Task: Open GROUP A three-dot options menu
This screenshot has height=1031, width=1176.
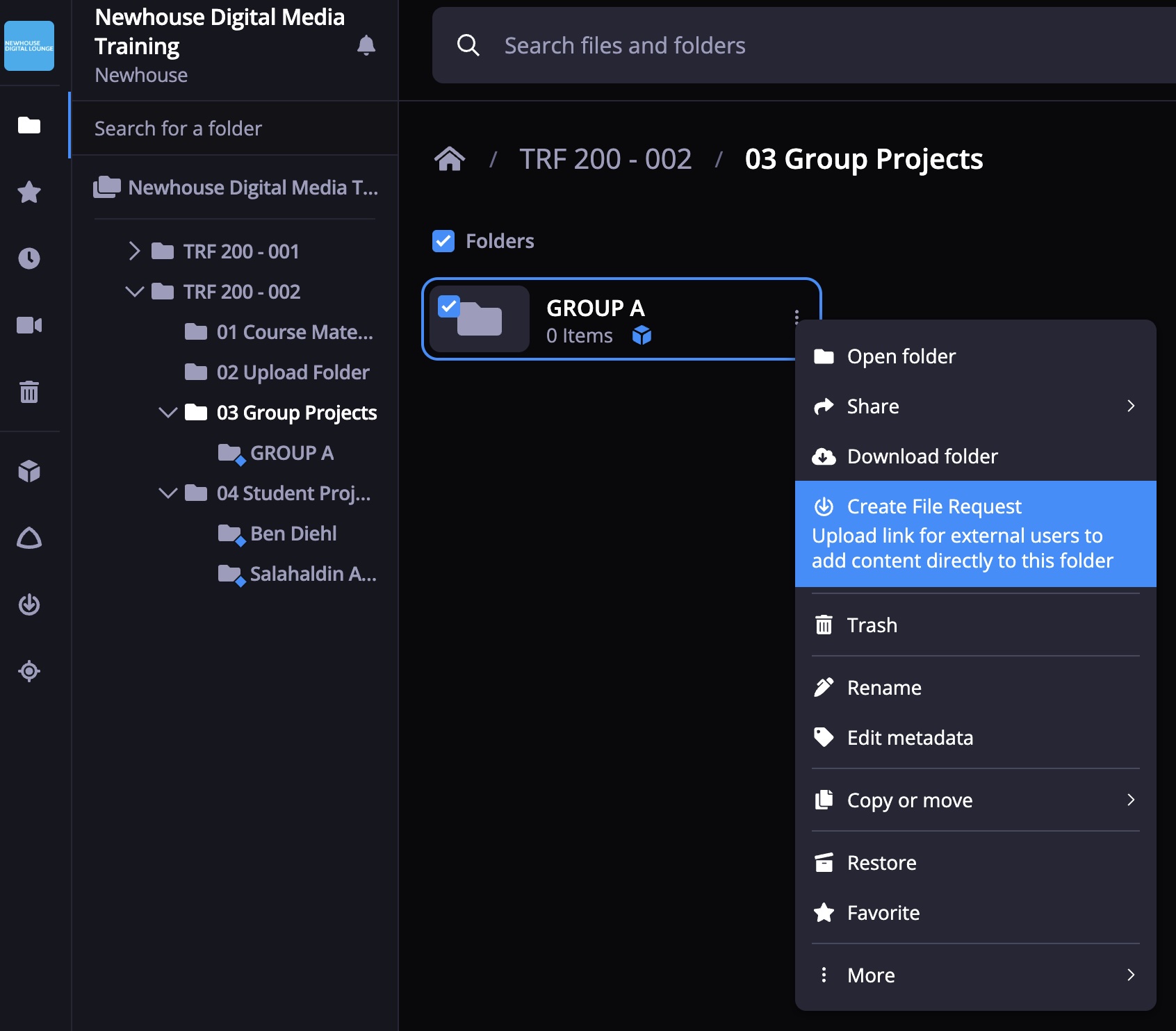Action: click(797, 317)
